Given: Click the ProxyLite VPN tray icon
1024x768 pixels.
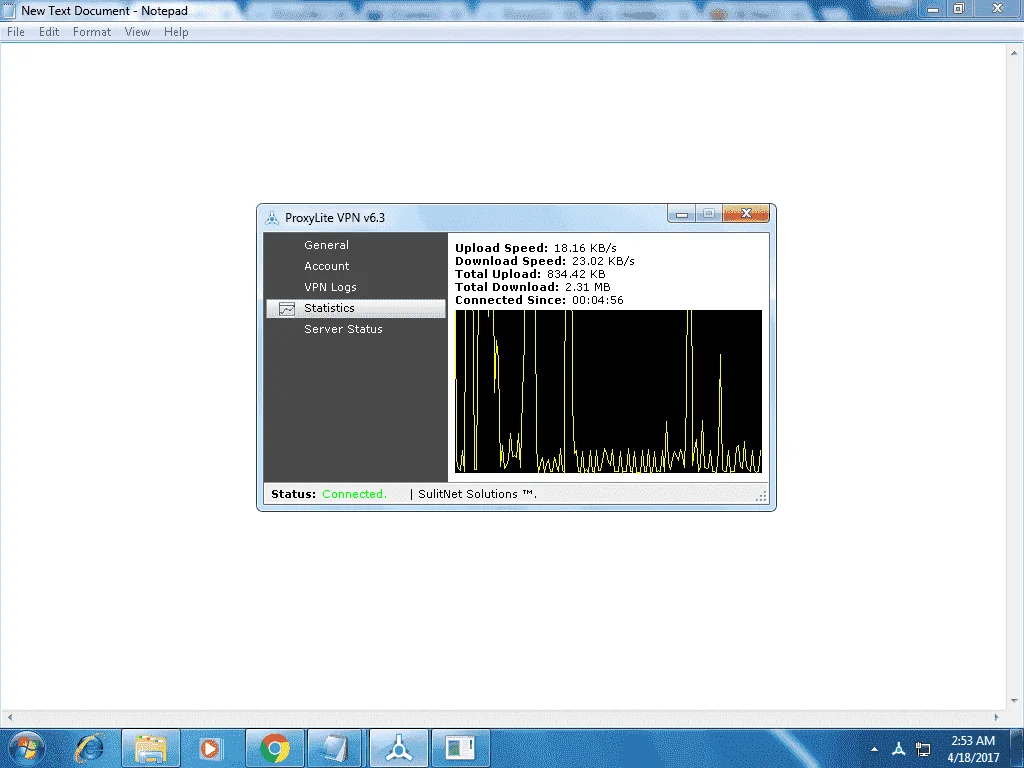Looking at the screenshot, I should pos(899,748).
